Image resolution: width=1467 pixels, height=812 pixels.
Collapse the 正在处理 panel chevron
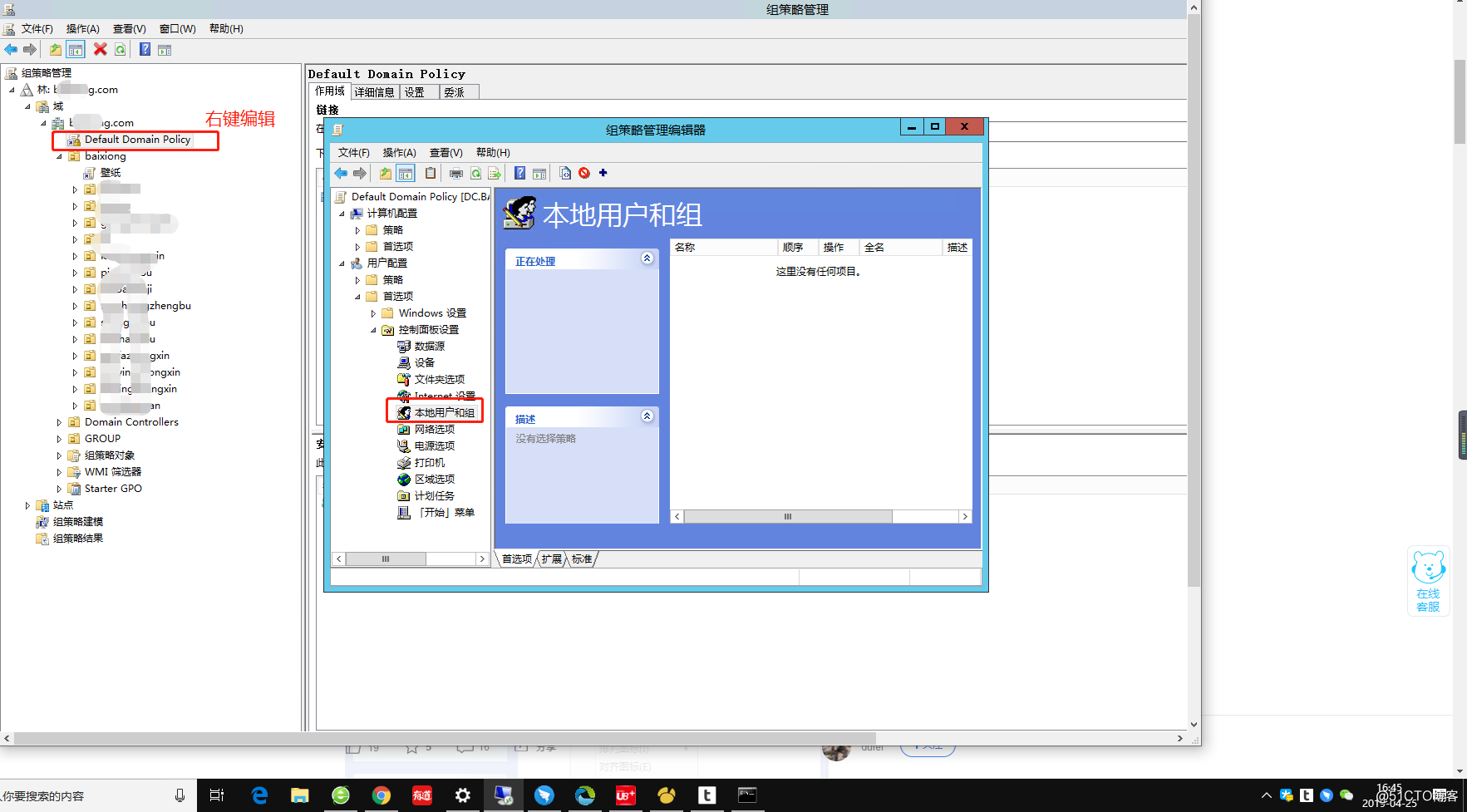[647, 258]
